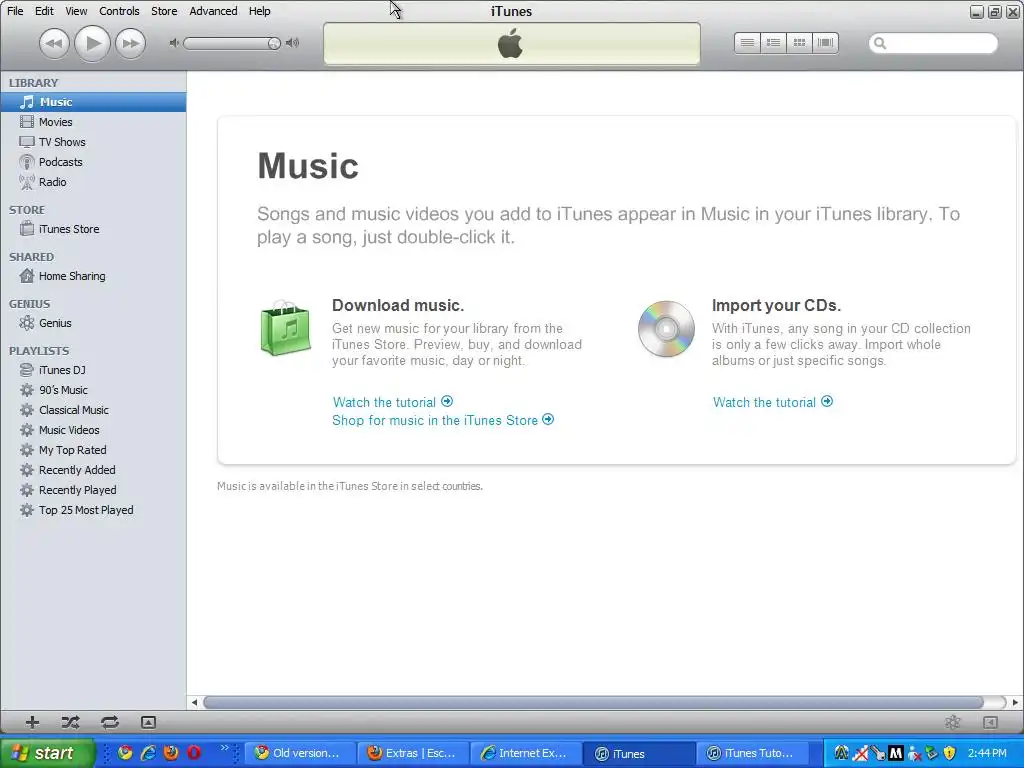This screenshot has width=1024, height=768.
Task: Launch Firefox from quick launch
Action: [171, 753]
